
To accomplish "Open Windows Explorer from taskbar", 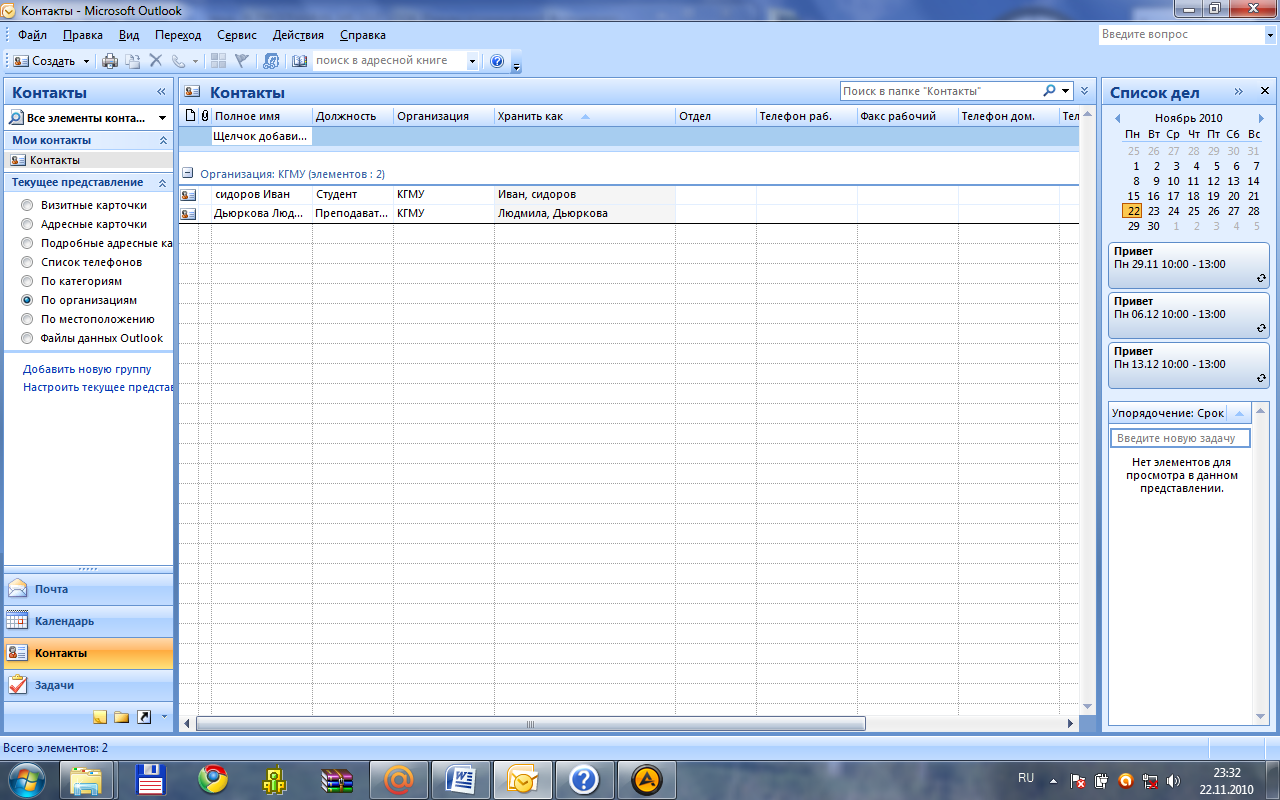I will point(87,779).
